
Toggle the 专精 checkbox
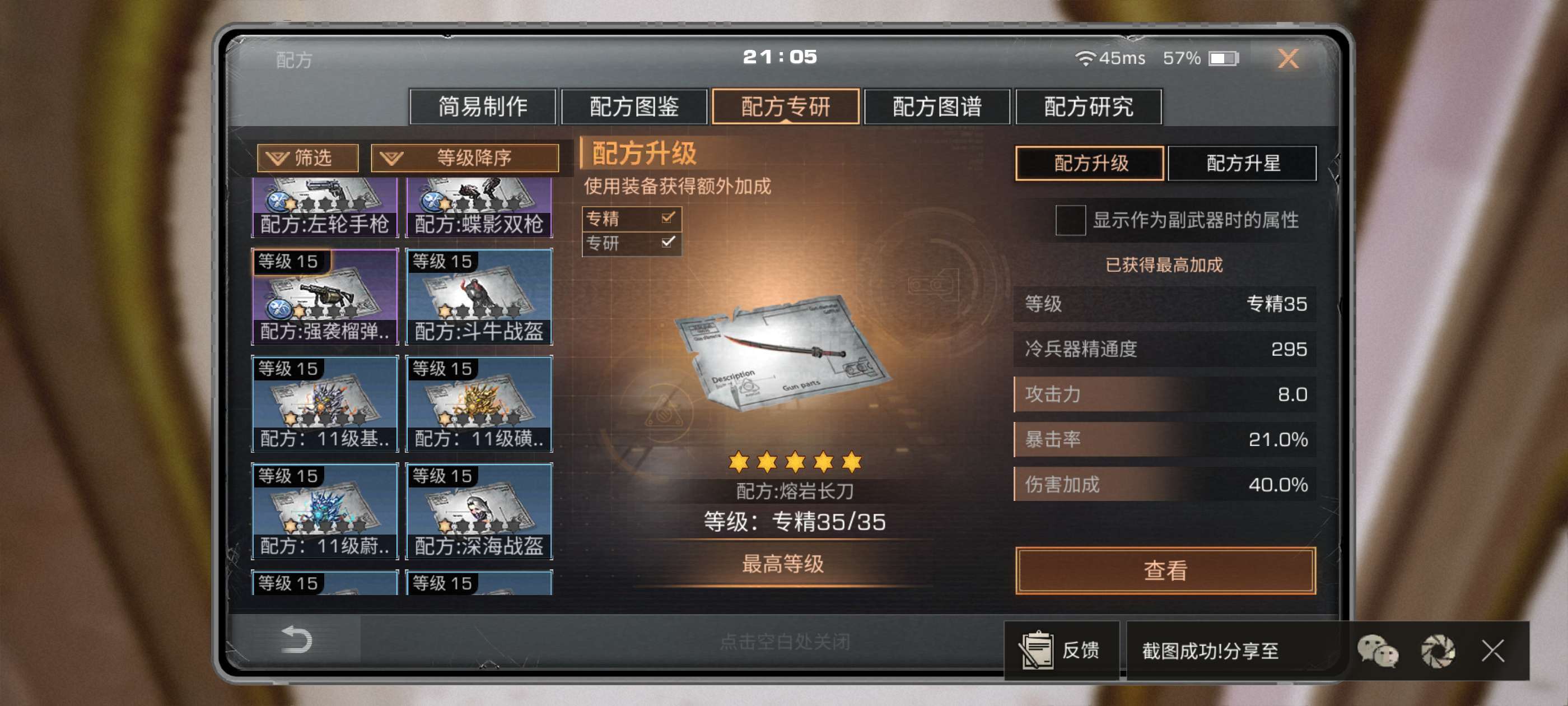tap(668, 217)
